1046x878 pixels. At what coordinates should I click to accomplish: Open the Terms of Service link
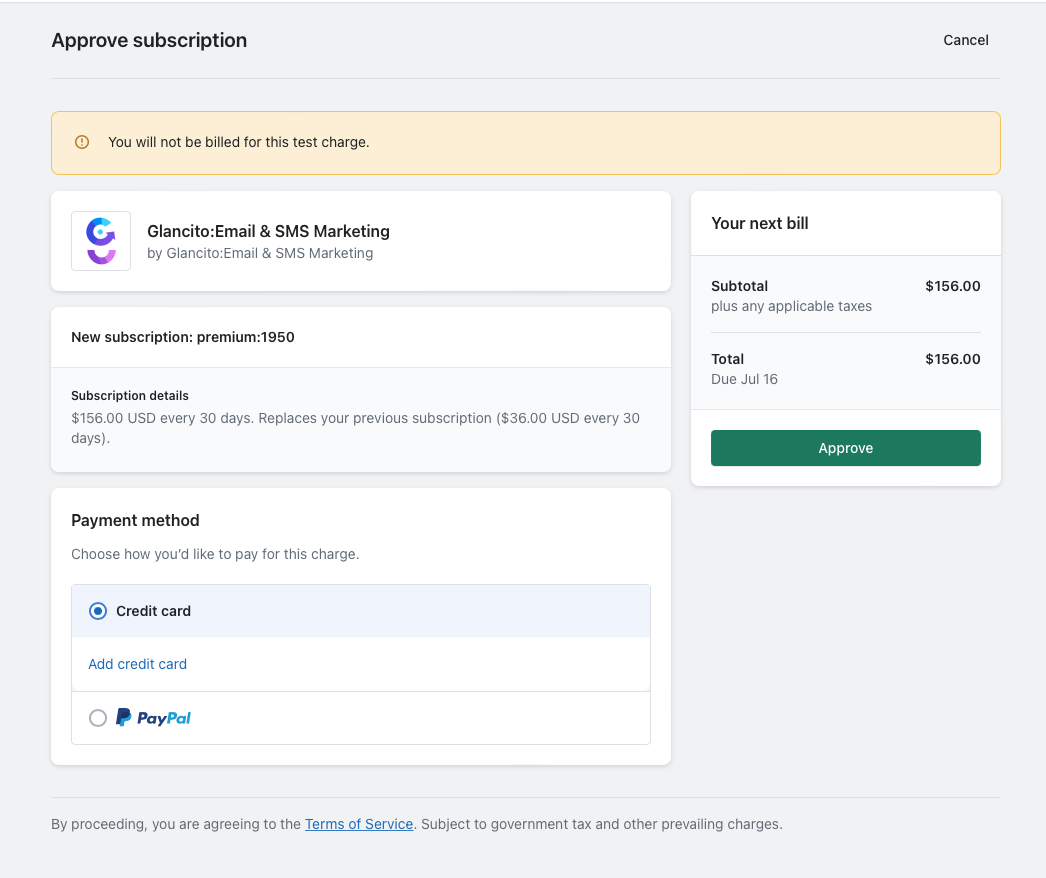tap(359, 824)
